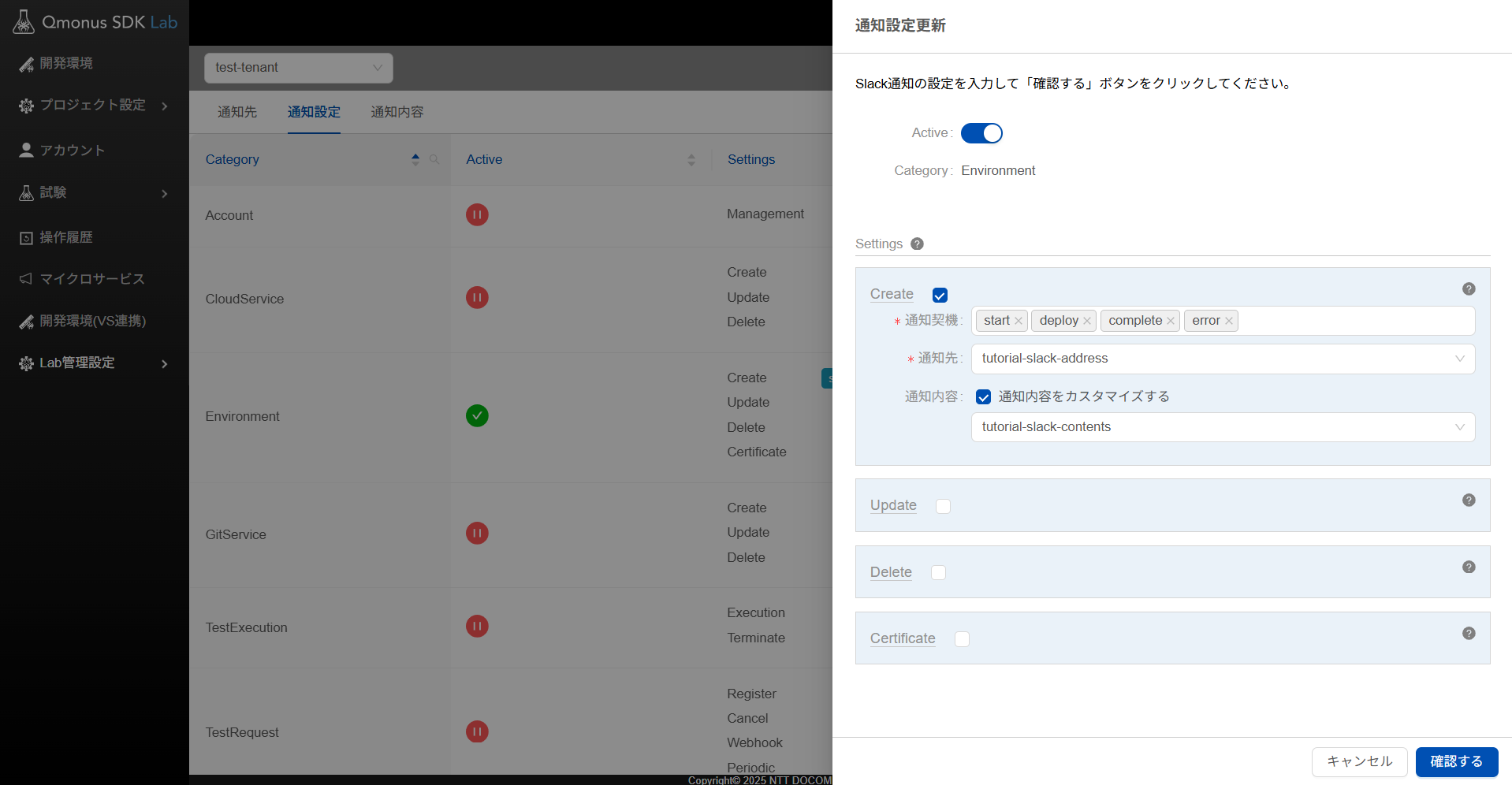Viewport: 1512px width, 785px height.
Task: Open the test-tenant selector dropdown
Action: pyautogui.click(x=298, y=68)
